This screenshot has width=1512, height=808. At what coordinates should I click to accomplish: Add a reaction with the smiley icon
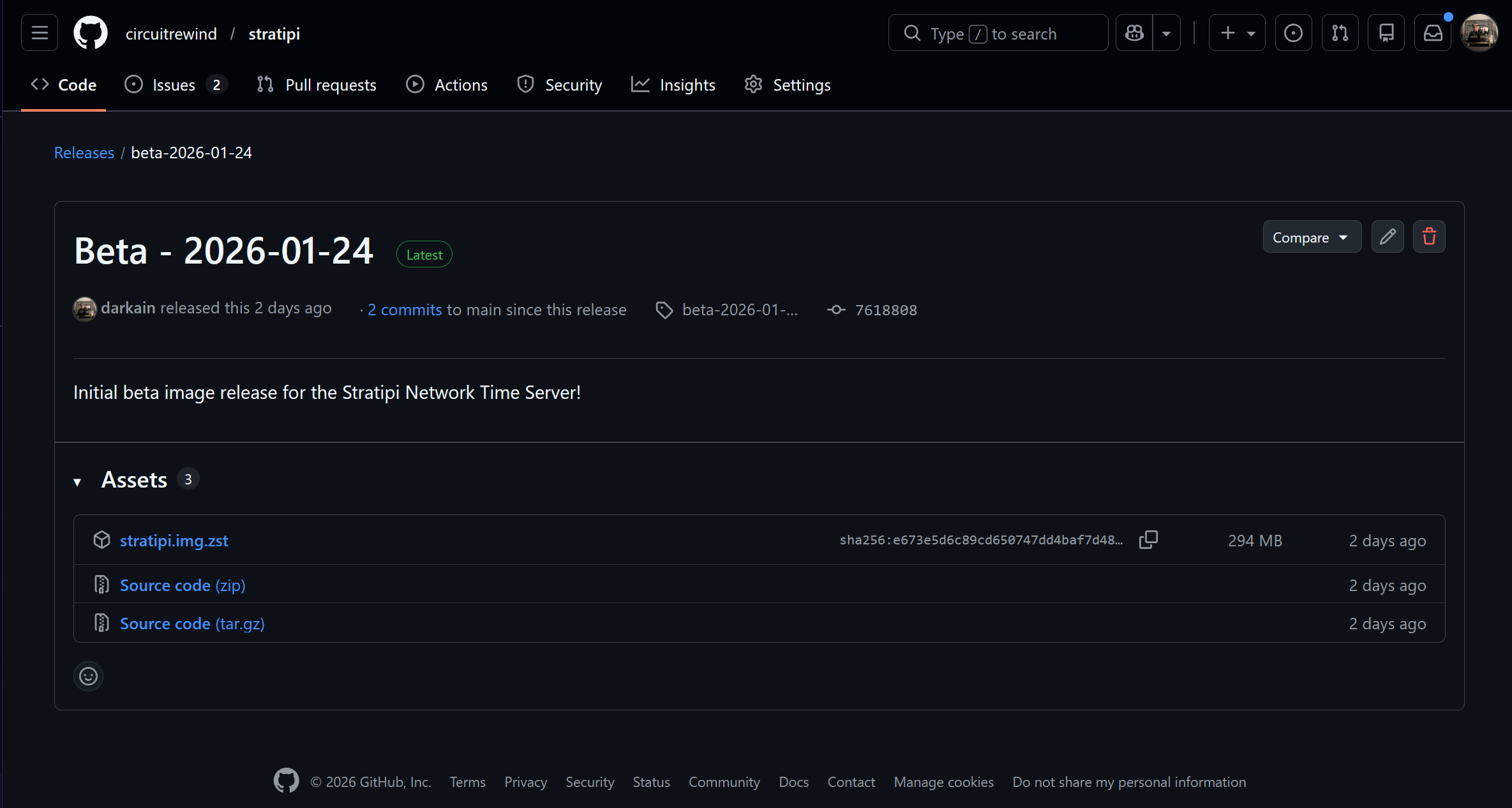point(88,676)
